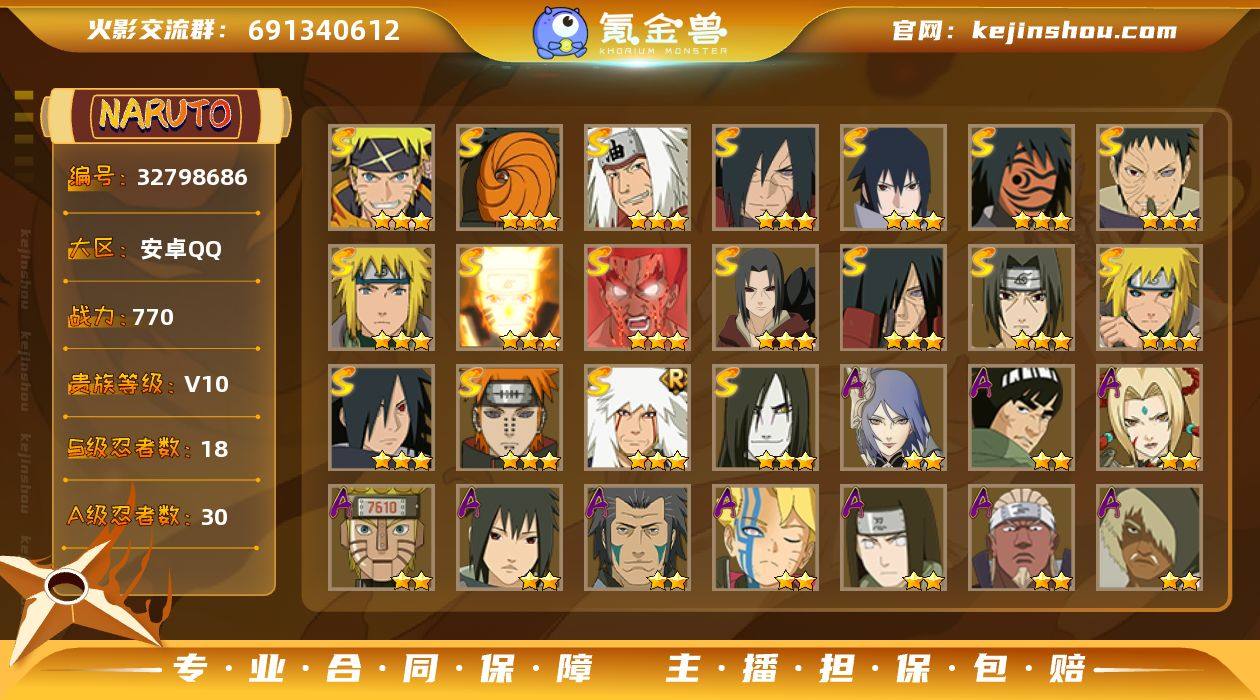Choose the blue-haired Konan A-rank portrait
Viewport: 1260px width, 700px height.
click(894, 418)
